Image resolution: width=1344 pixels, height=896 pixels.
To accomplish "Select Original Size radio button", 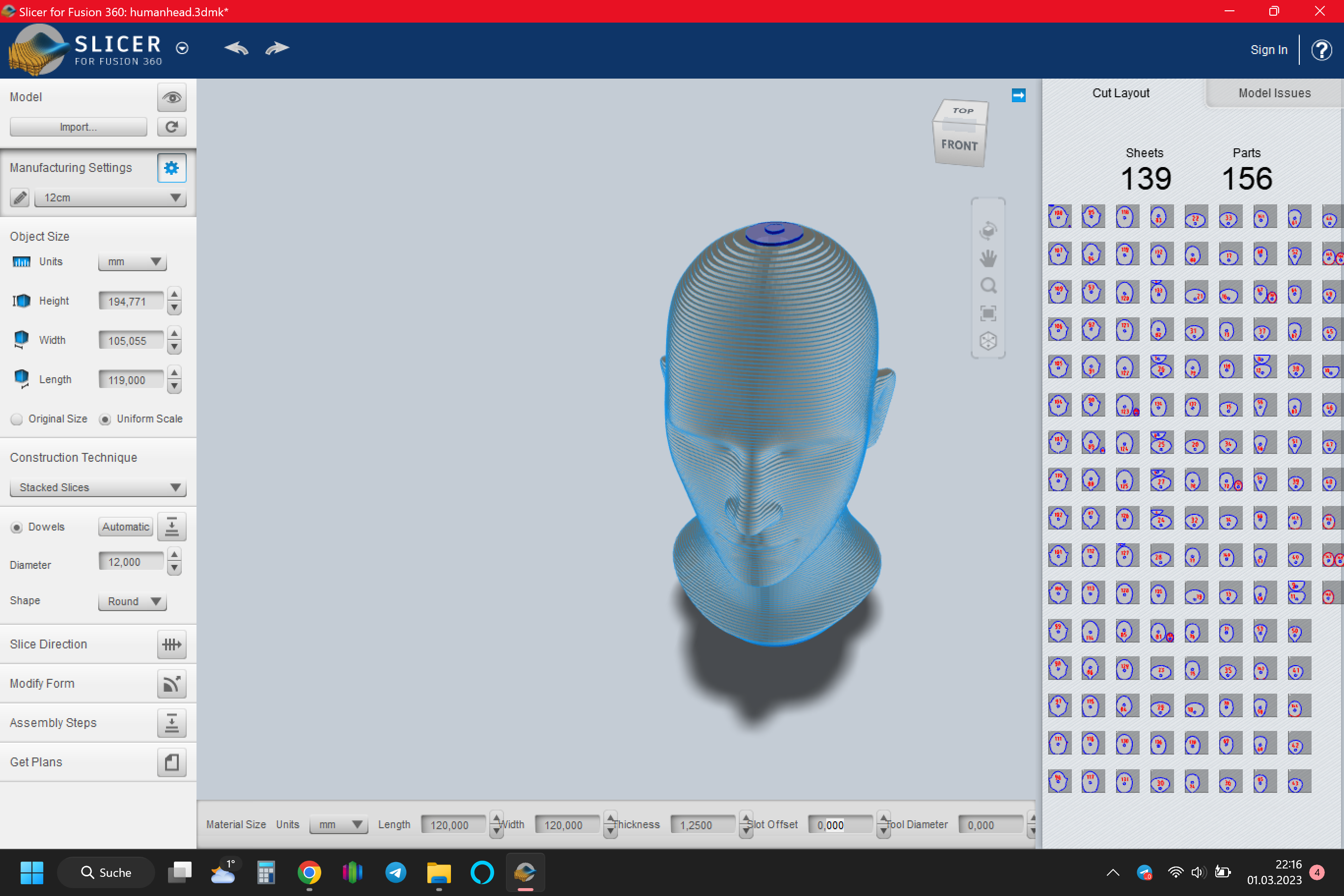I will tap(17, 420).
